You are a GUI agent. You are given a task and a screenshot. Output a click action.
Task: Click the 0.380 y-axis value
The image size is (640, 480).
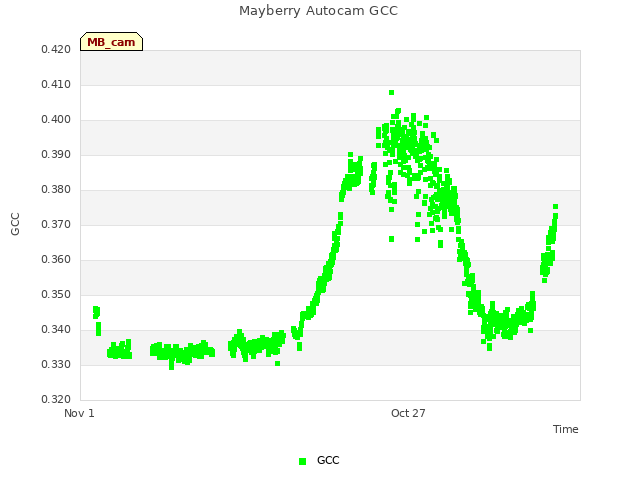coord(56,189)
